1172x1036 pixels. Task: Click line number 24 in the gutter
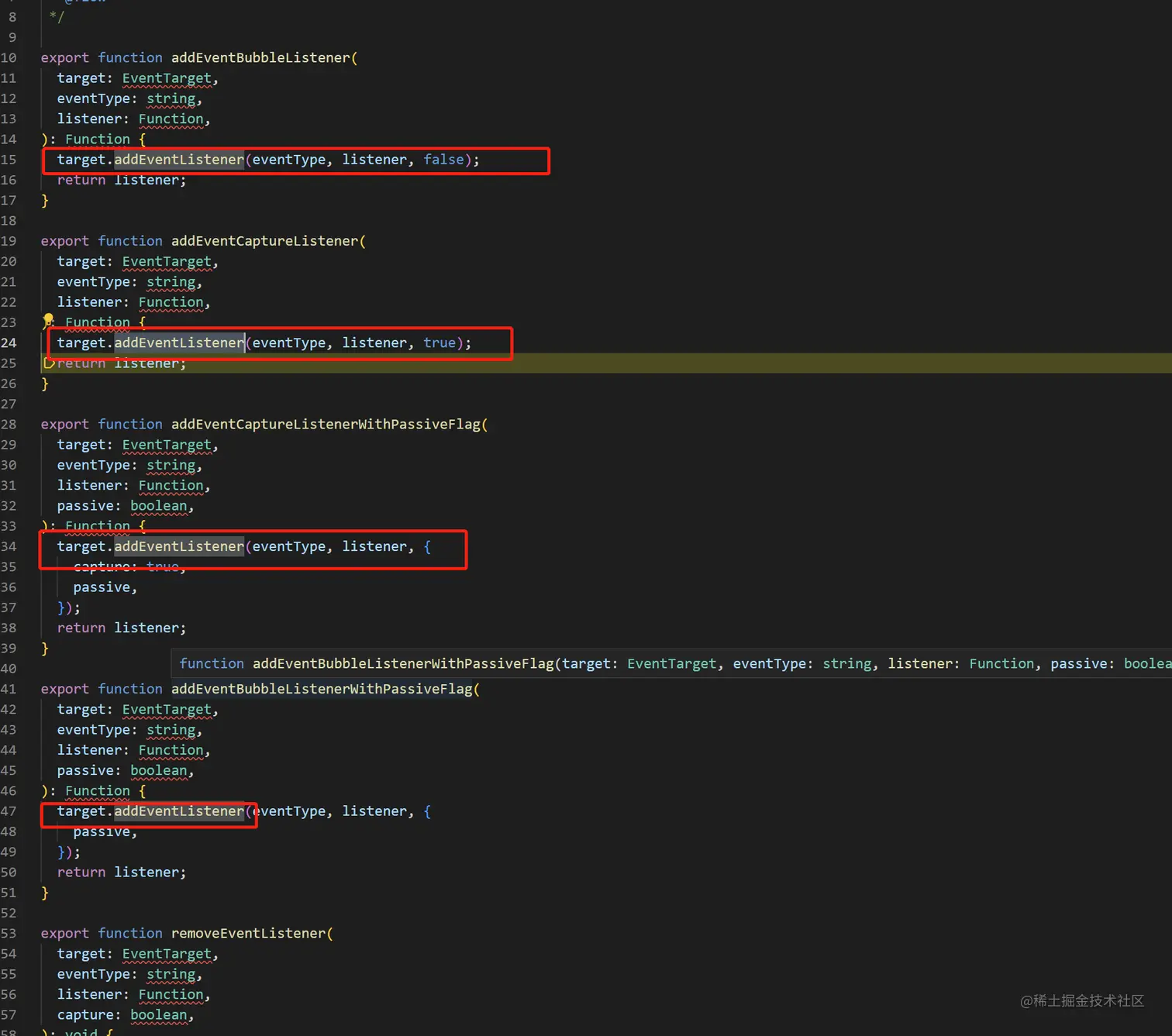point(9,342)
